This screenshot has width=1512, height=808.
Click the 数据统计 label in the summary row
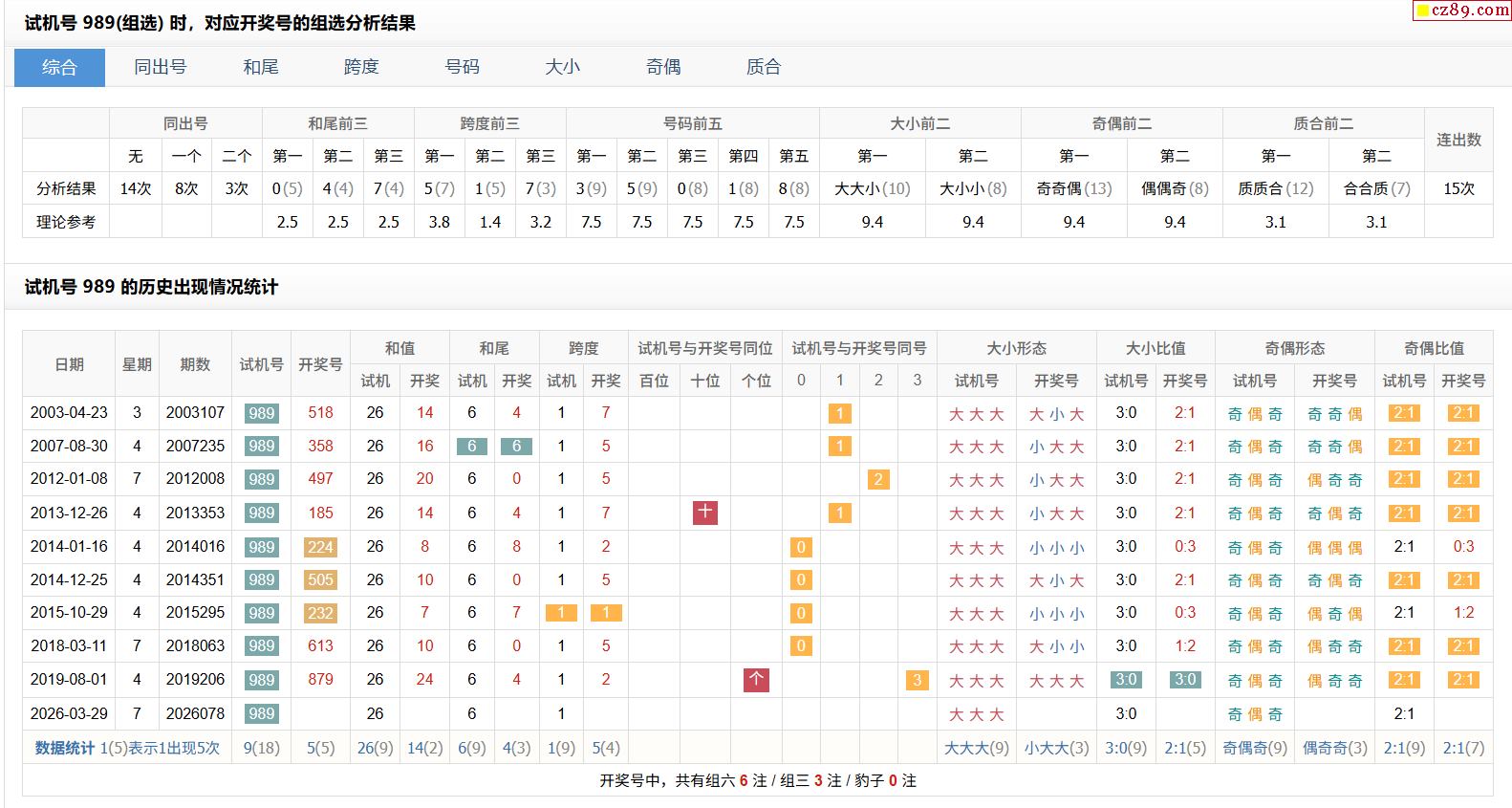[x=65, y=748]
